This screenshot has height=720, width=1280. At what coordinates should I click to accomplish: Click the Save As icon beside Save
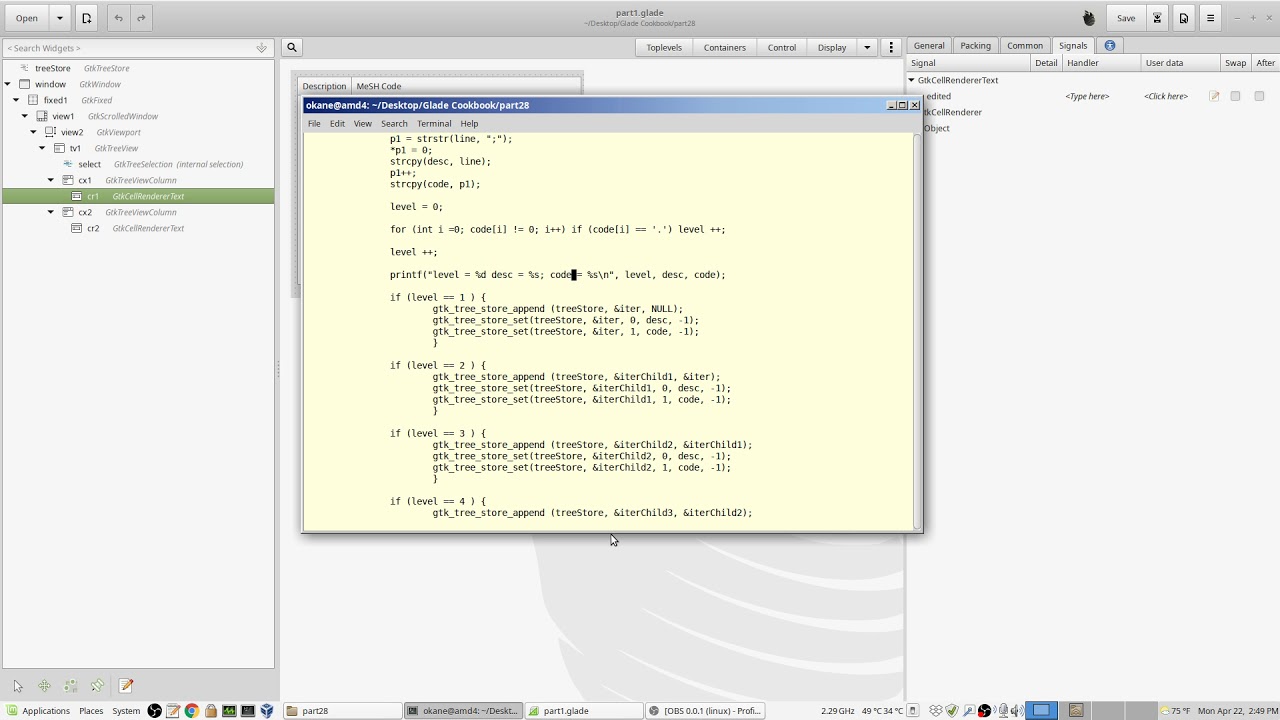[x=1157, y=18]
